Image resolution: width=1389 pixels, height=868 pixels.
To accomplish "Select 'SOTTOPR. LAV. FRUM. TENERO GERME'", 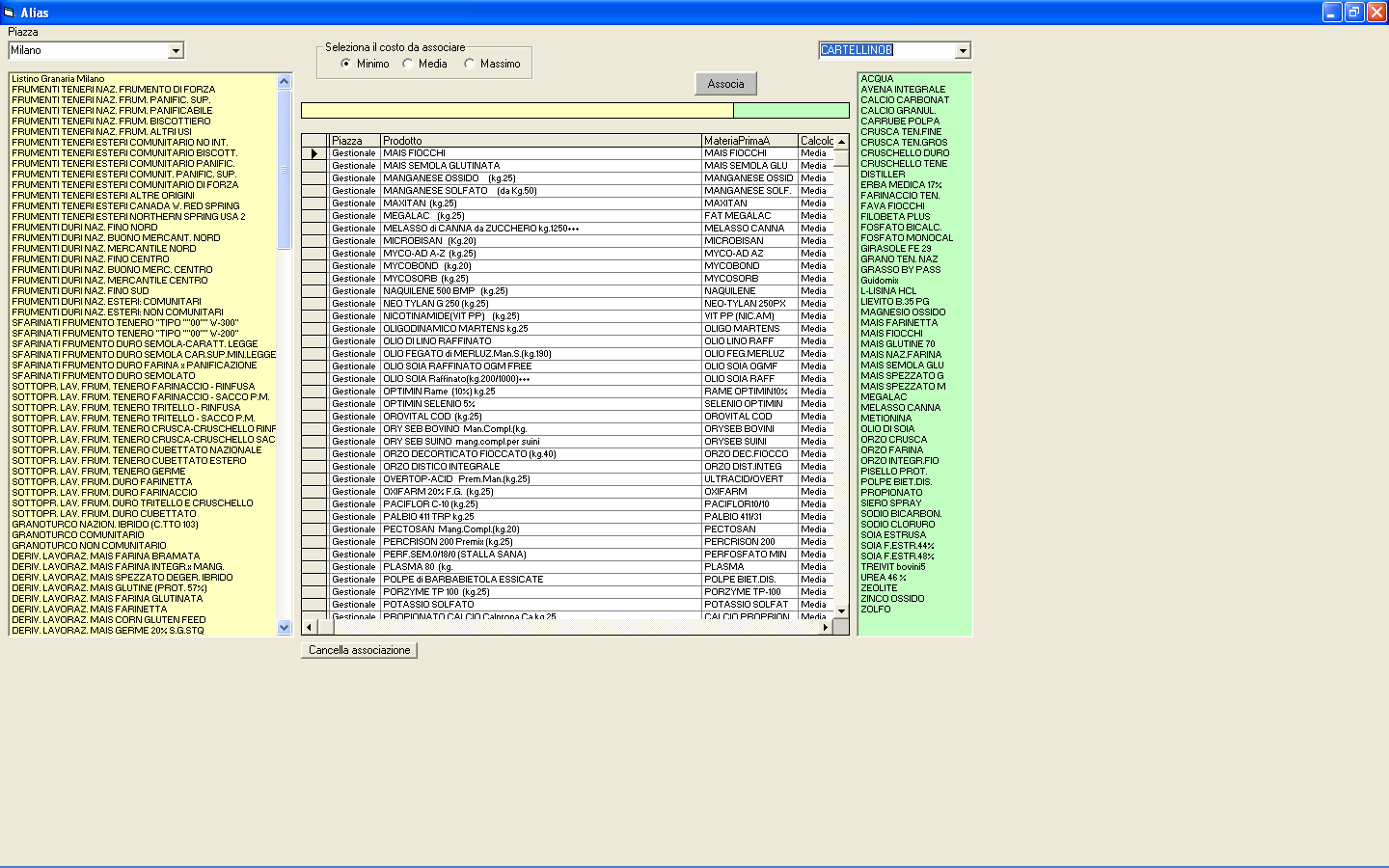I will (x=98, y=472).
